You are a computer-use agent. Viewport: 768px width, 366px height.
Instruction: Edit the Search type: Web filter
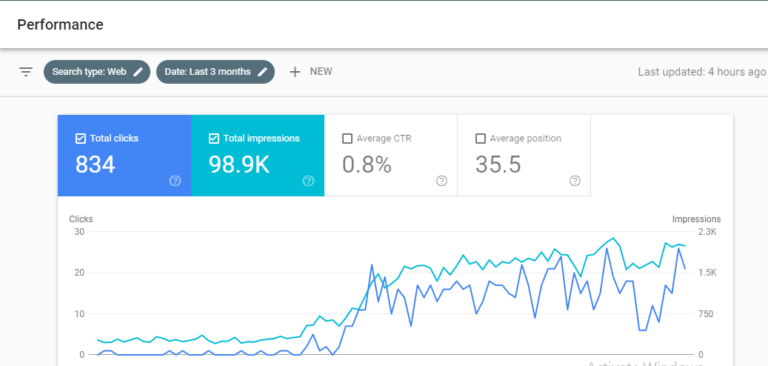pos(97,72)
